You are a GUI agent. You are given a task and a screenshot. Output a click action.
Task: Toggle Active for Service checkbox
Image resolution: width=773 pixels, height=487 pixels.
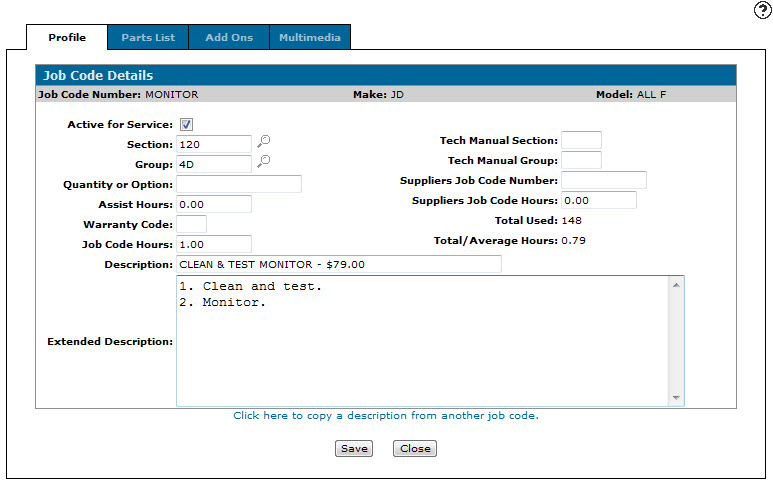(186, 124)
